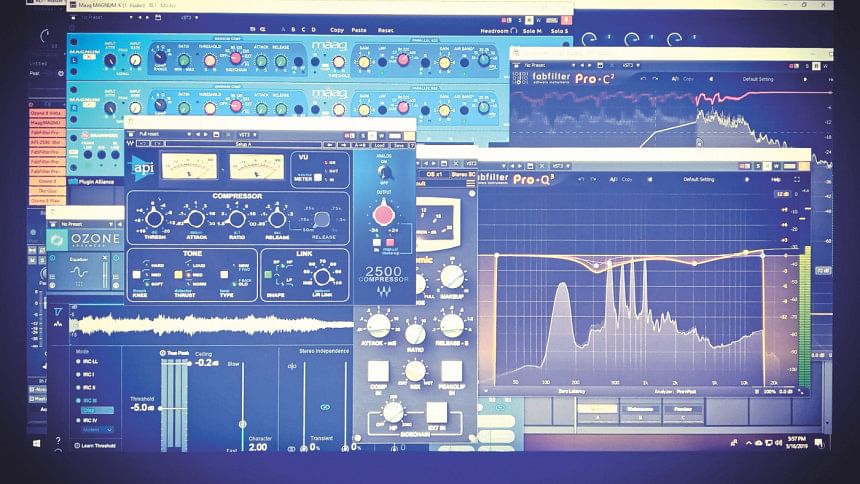Click the Save button in the Waves toolbar

[x=399, y=144]
